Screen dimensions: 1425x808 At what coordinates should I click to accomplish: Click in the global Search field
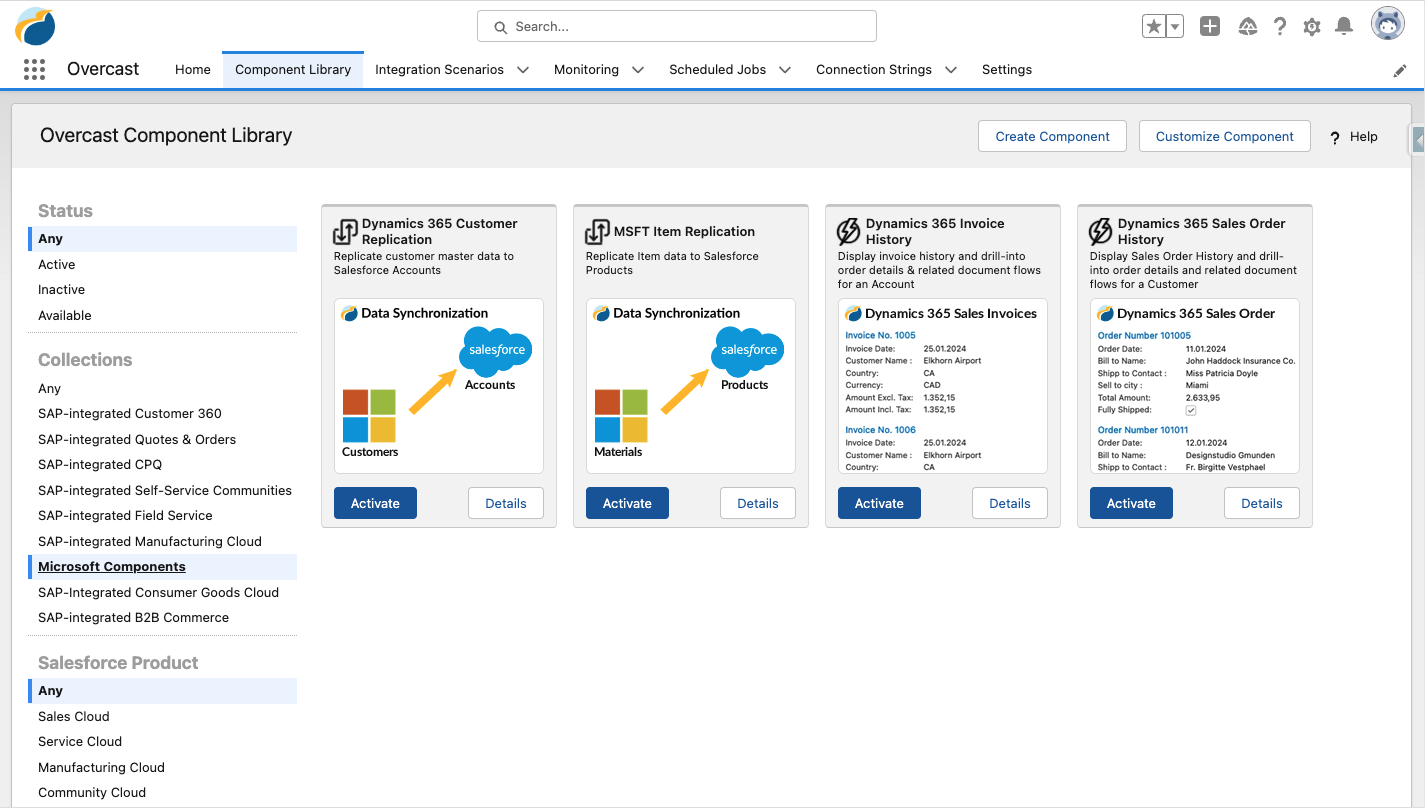[677, 27]
